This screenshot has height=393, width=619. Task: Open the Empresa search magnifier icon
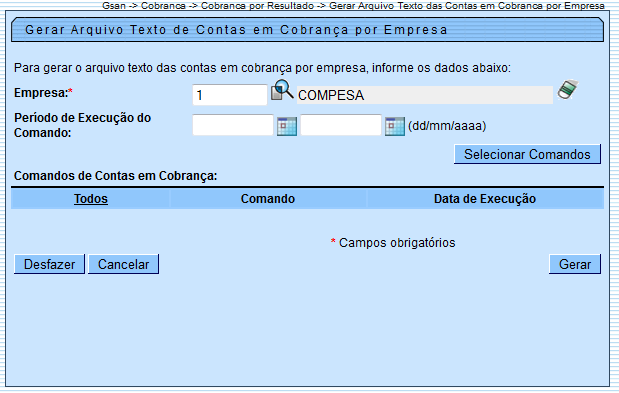point(282,90)
